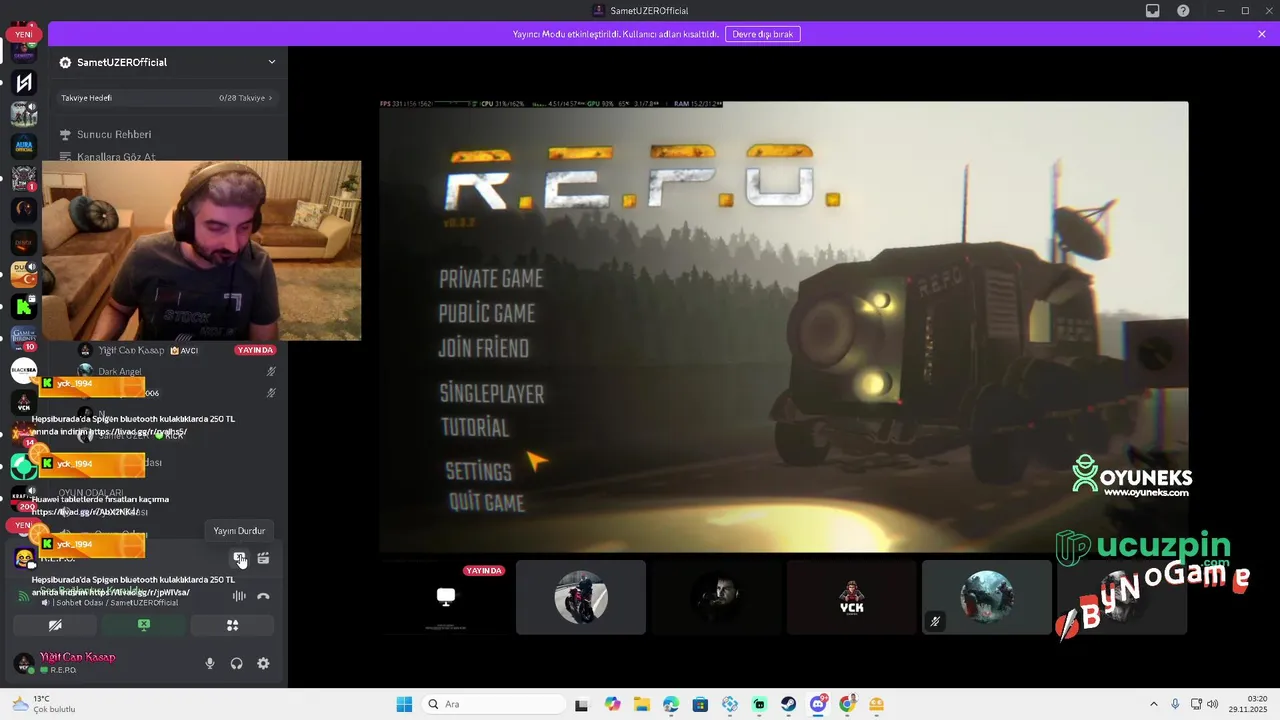Viewport: 1280px width, 720px height.
Task: Open the activity clapperboard icon beside stop-stream
Action: 263,558
